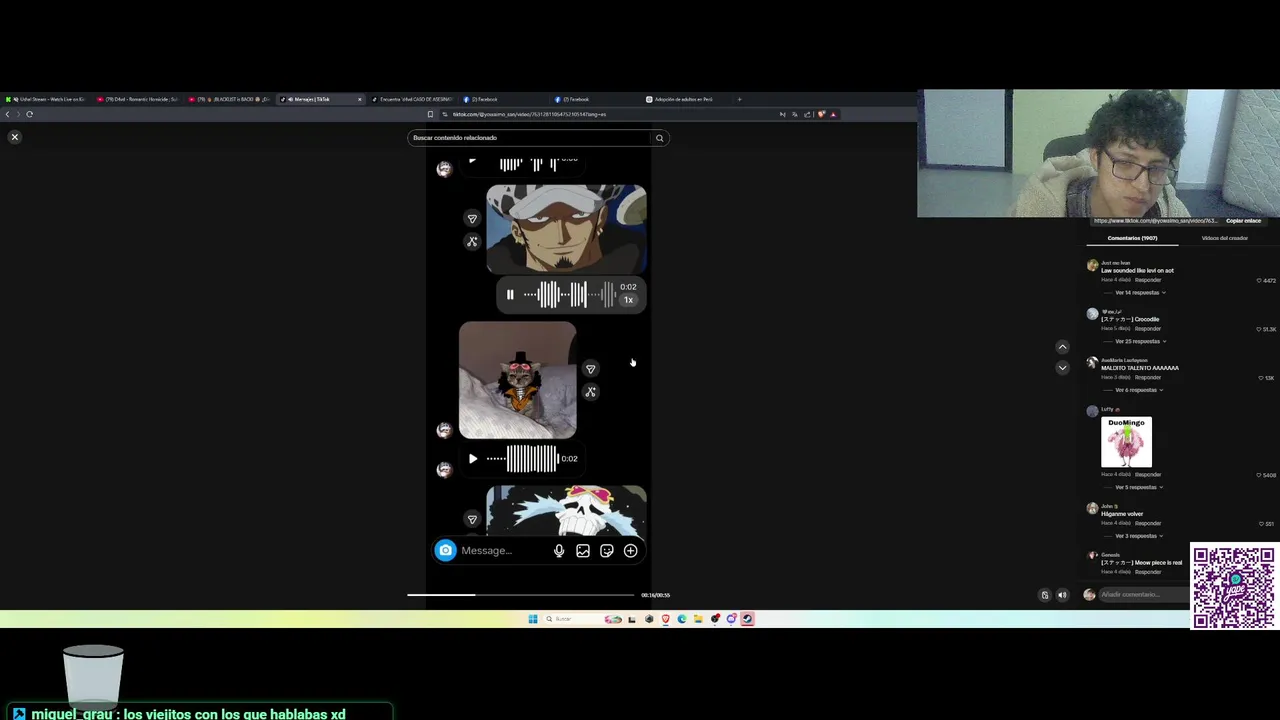Viewport: 1280px width, 720px height.
Task: Open the image gallery picker icon
Action: [x=583, y=551]
